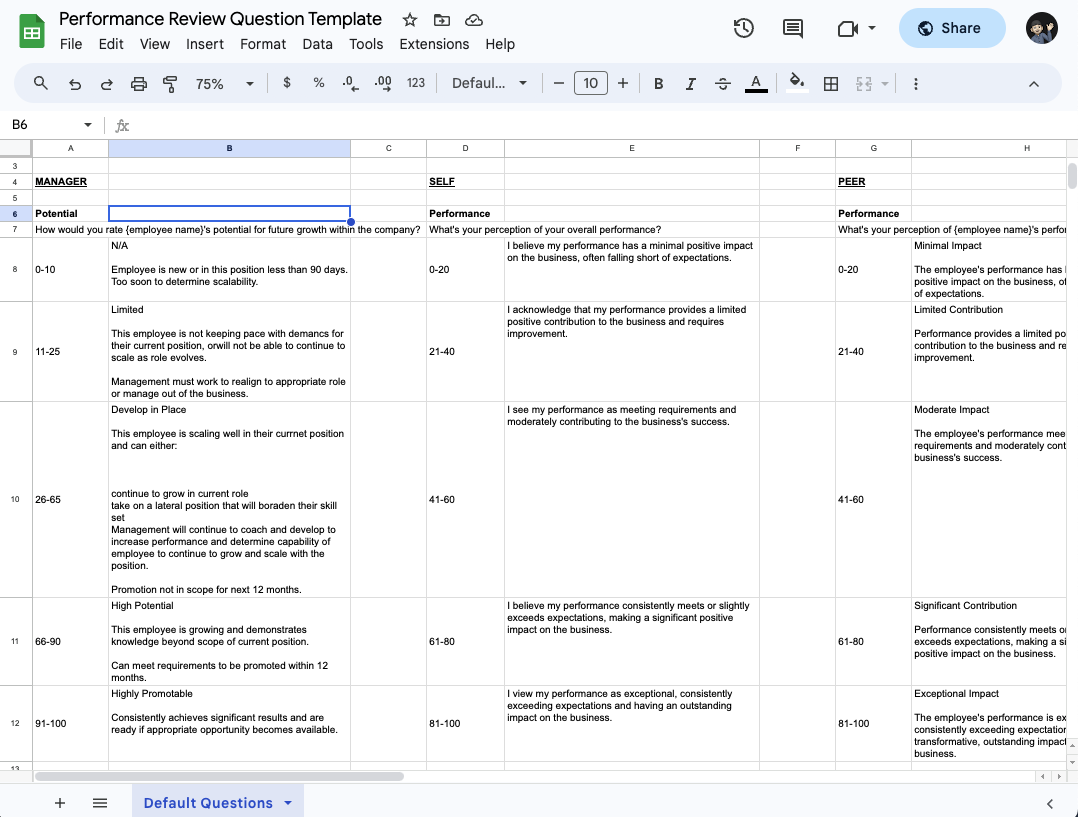Image resolution: width=1078 pixels, height=817 pixels.
Task: Open the Extensions menu
Action: tap(434, 44)
